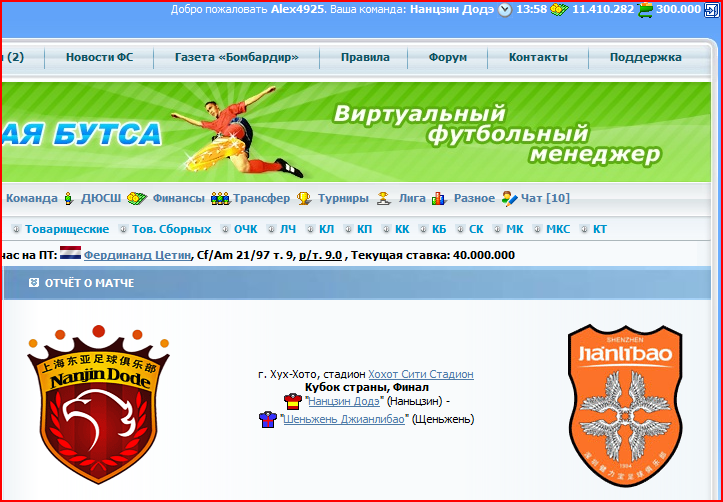This screenshot has height=502, width=723.
Task: Click the shopping cart icon beside 300.000
Action: (x=646, y=9)
